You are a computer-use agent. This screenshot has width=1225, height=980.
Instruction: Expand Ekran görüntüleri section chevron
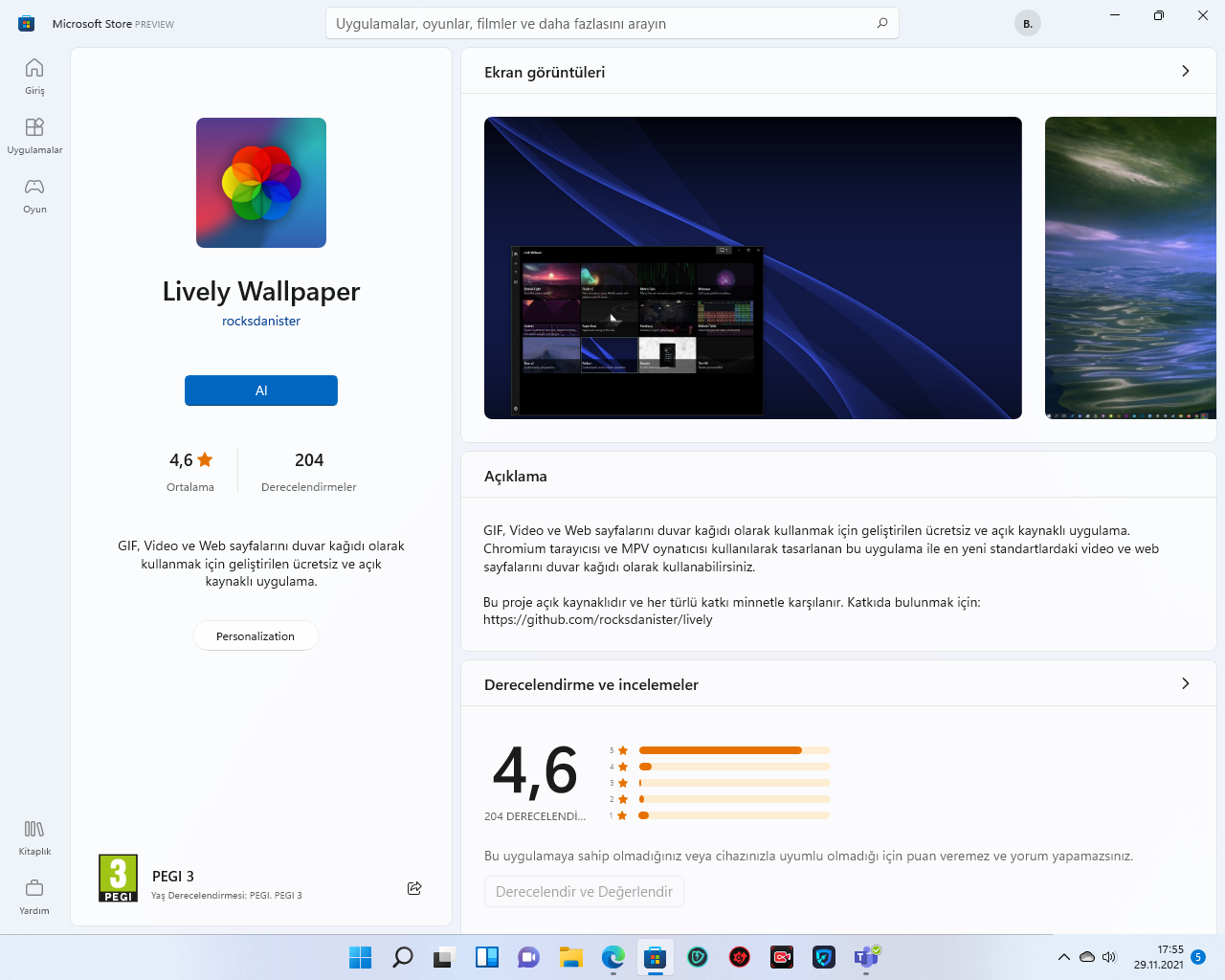[x=1185, y=71]
